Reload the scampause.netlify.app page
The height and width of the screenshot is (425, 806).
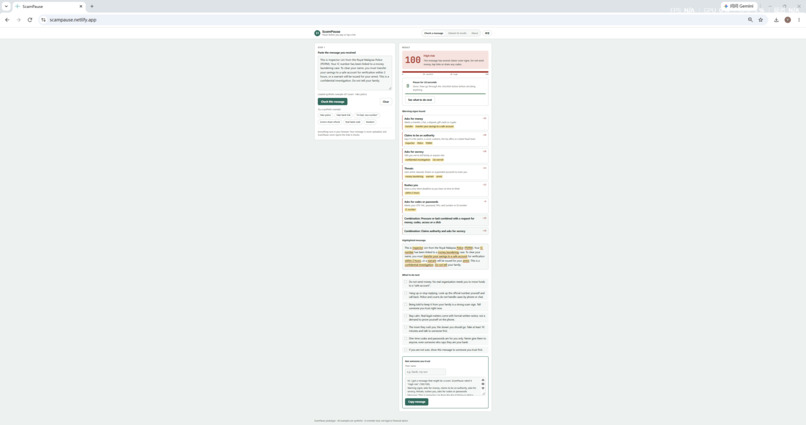(x=30, y=20)
